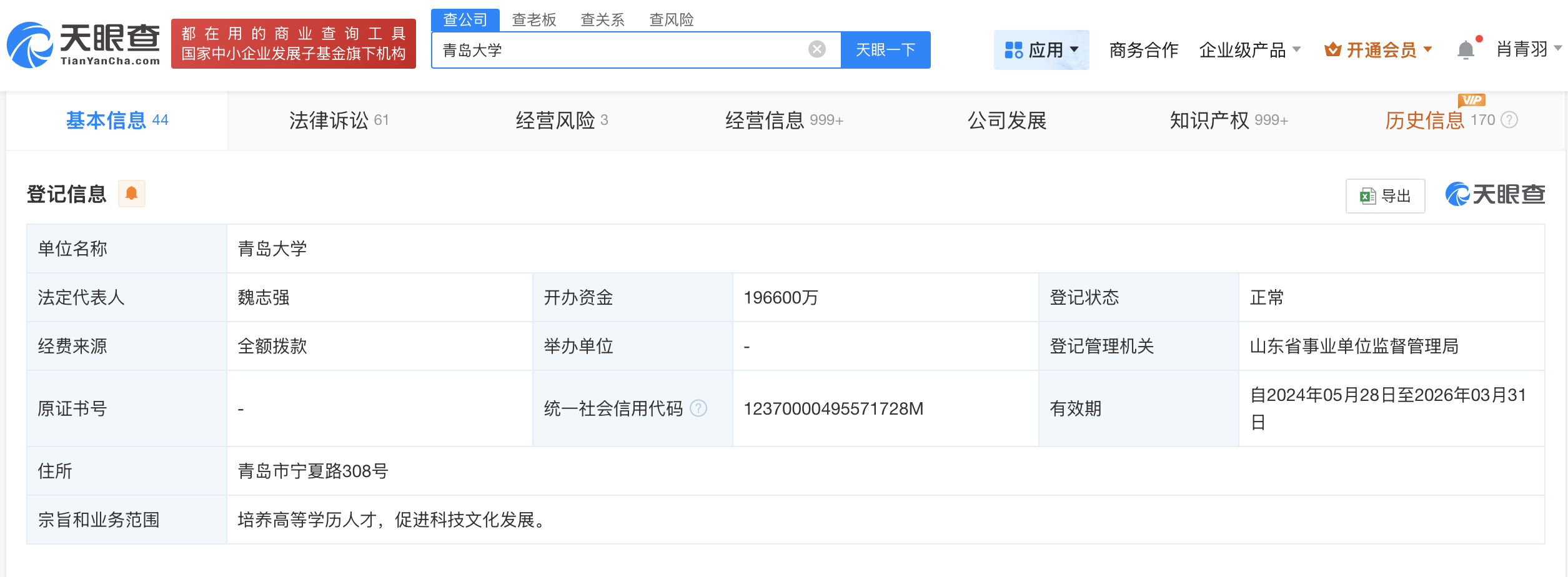Image resolution: width=1568 pixels, height=577 pixels.
Task: Click the 天眼一下 search button
Action: pyautogui.click(x=886, y=50)
